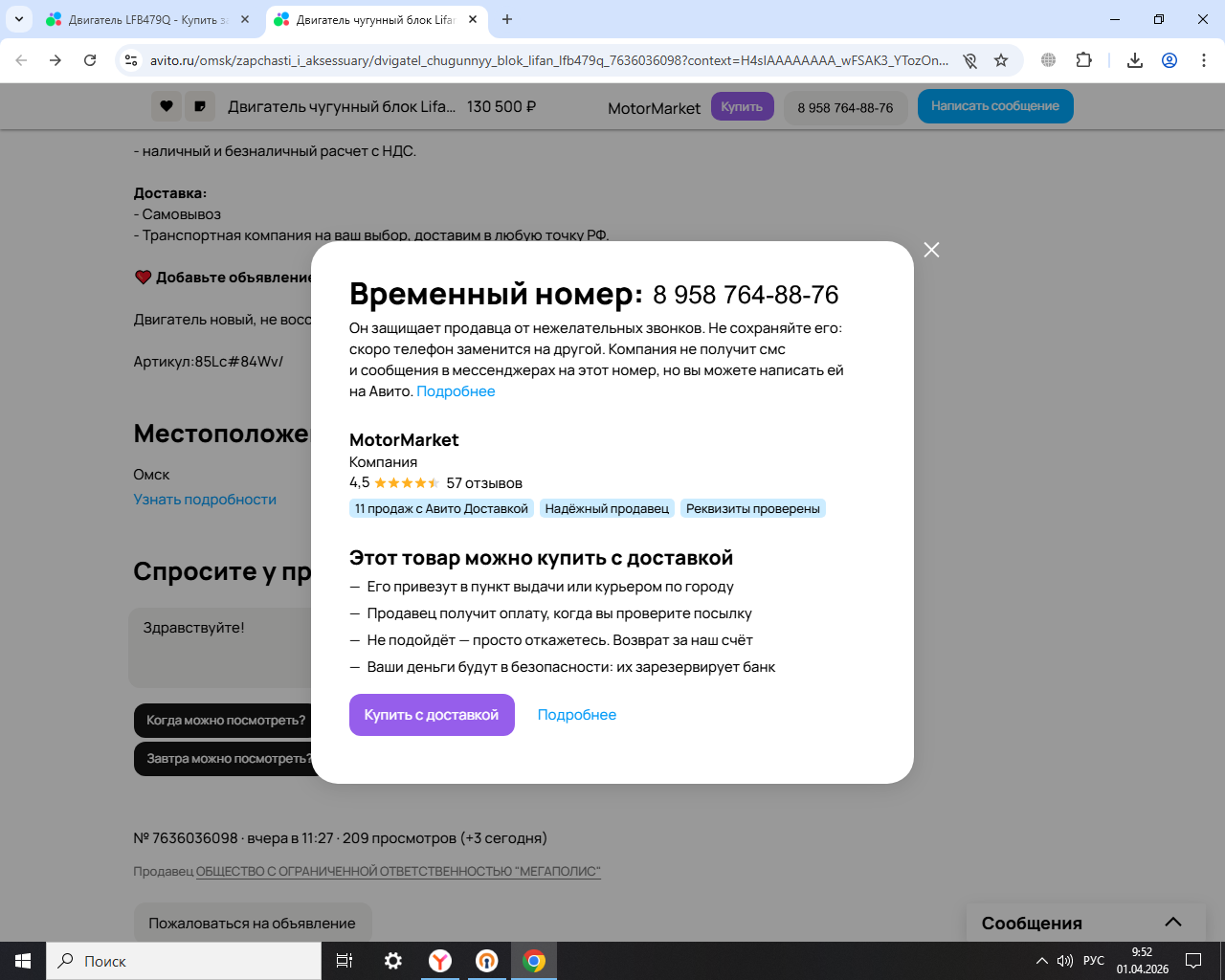View site information icon in address bar
This screenshot has width=1225, height=980.
tap(130, 60)
